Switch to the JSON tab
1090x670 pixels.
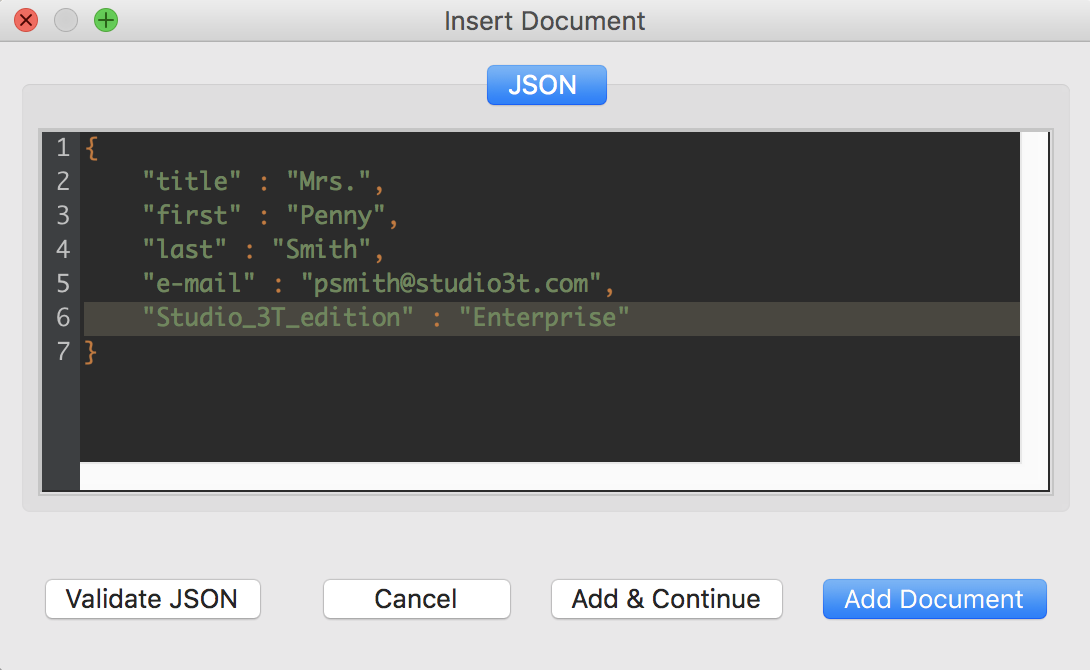[x=546, y=85]
